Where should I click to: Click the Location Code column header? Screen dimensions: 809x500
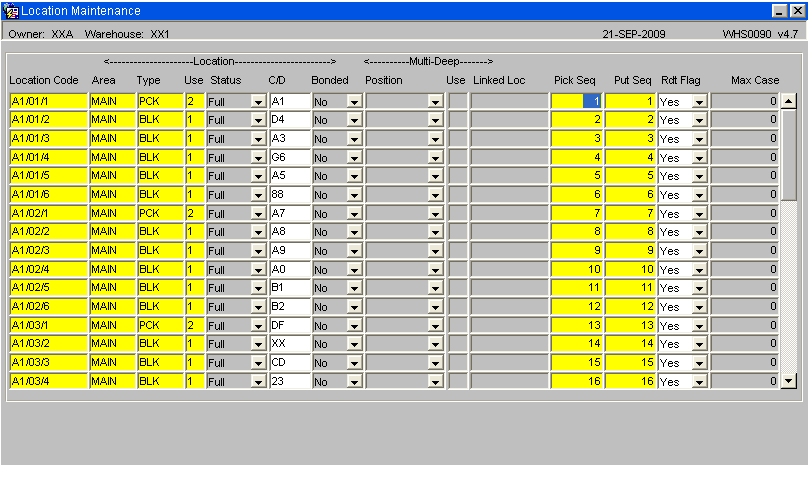pos(44,80)
